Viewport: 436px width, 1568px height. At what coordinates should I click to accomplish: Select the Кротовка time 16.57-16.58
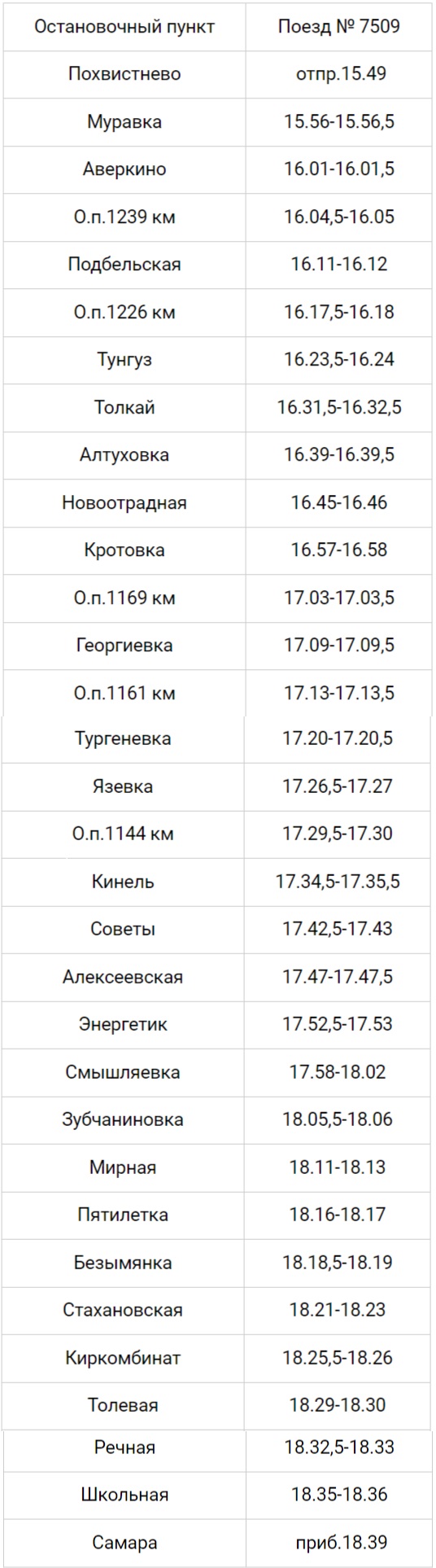click(x=339, y=550)
